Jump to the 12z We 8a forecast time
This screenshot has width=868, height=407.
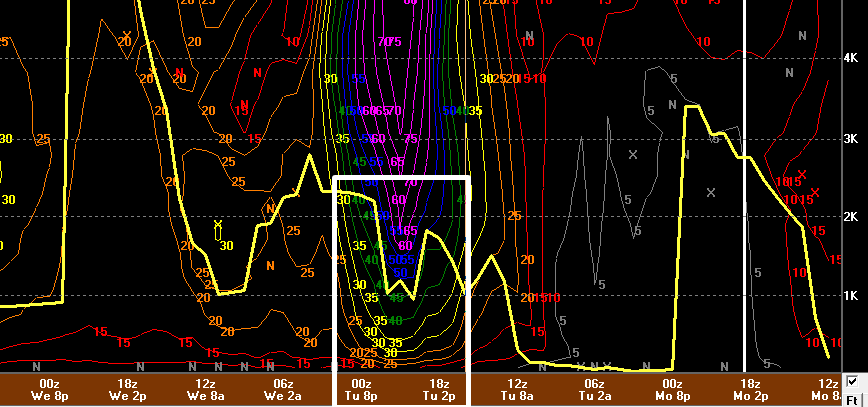[x=206, y=389]
